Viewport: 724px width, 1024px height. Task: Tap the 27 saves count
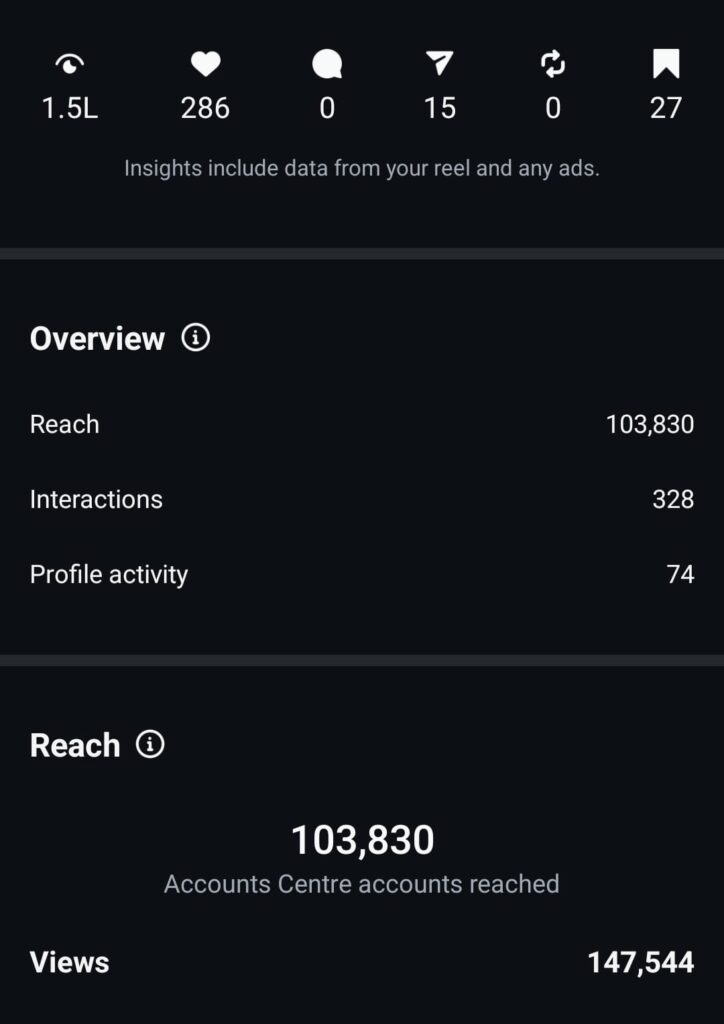click(666, 108)
